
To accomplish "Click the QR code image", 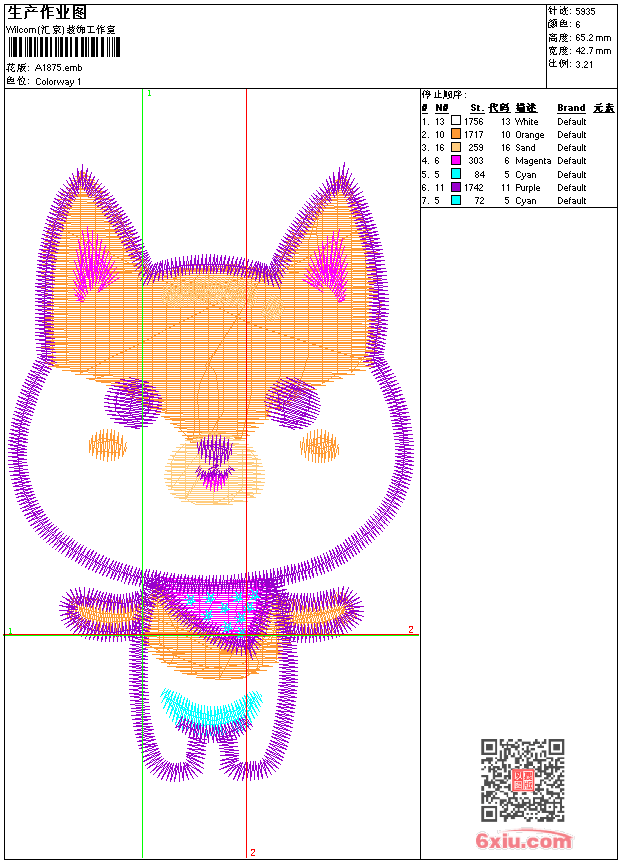I will (x=522, y=780).
